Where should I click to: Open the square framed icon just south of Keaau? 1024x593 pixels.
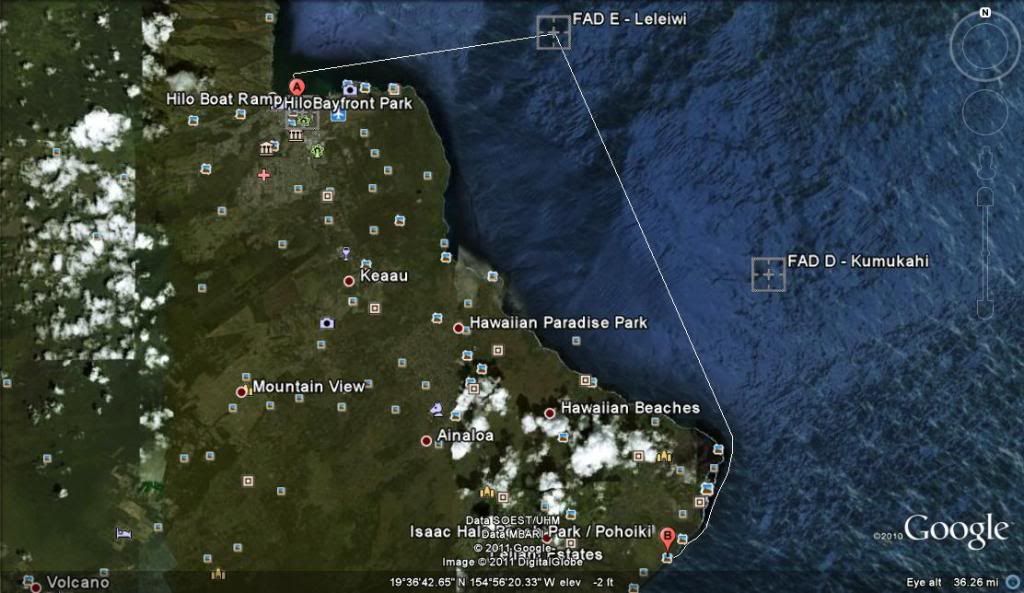point(375,308)
